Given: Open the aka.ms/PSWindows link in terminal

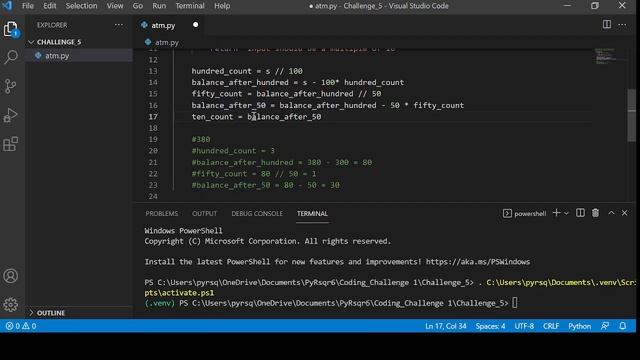Looking at the screenshot, I should point(478,262).
